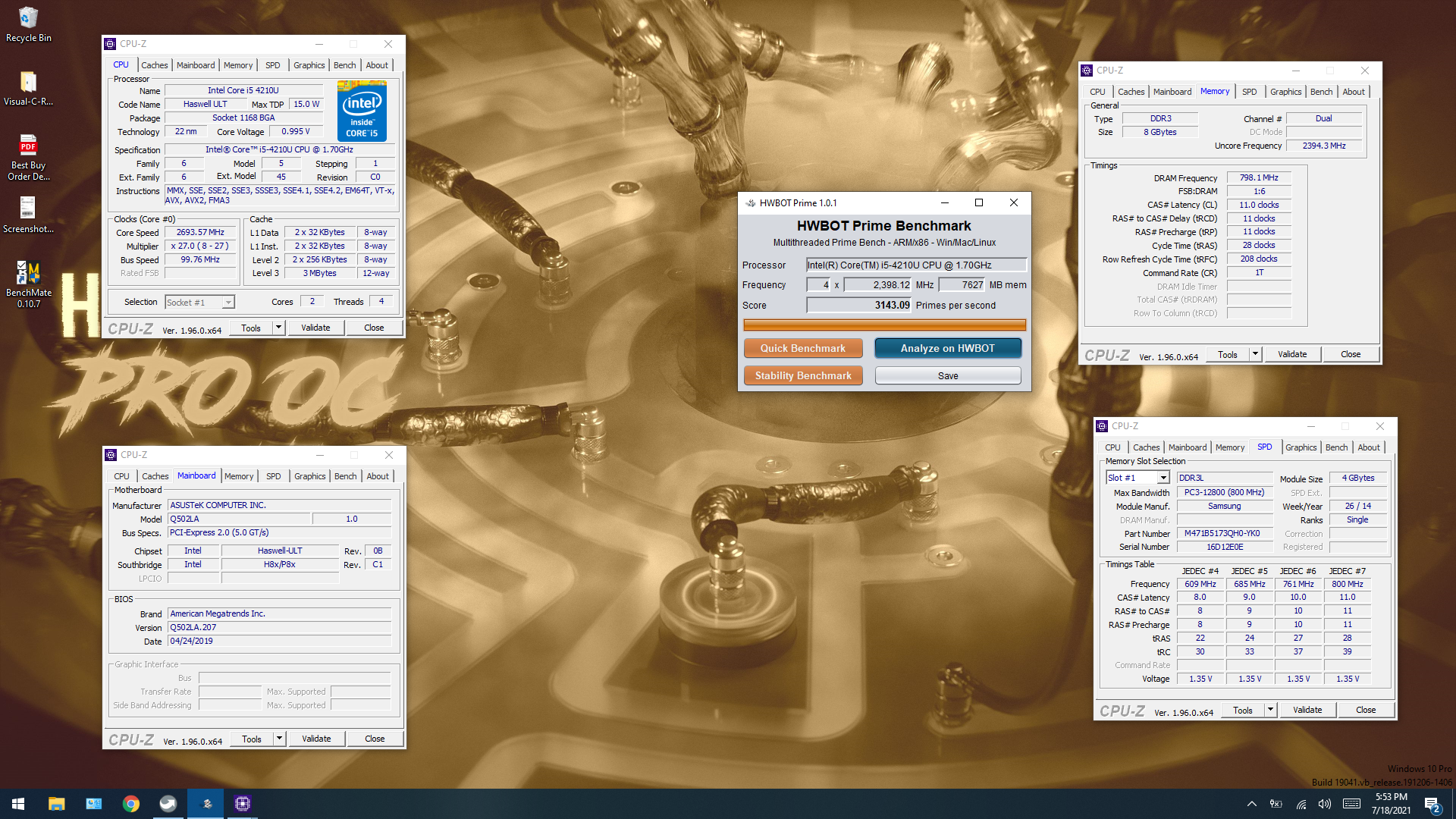This screenshot has height=819, width=1456.
Task: Click the Steam taskbar icon
Action: [168, 804]
